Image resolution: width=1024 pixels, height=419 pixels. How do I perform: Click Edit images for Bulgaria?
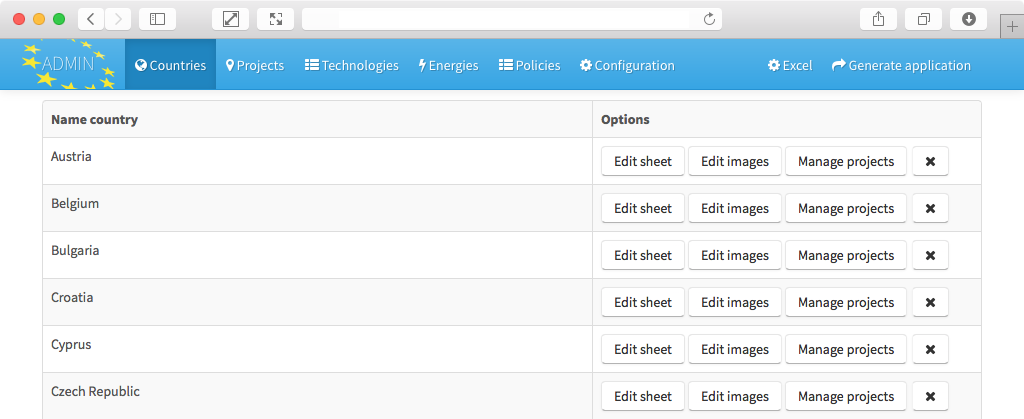coord(735,255)
